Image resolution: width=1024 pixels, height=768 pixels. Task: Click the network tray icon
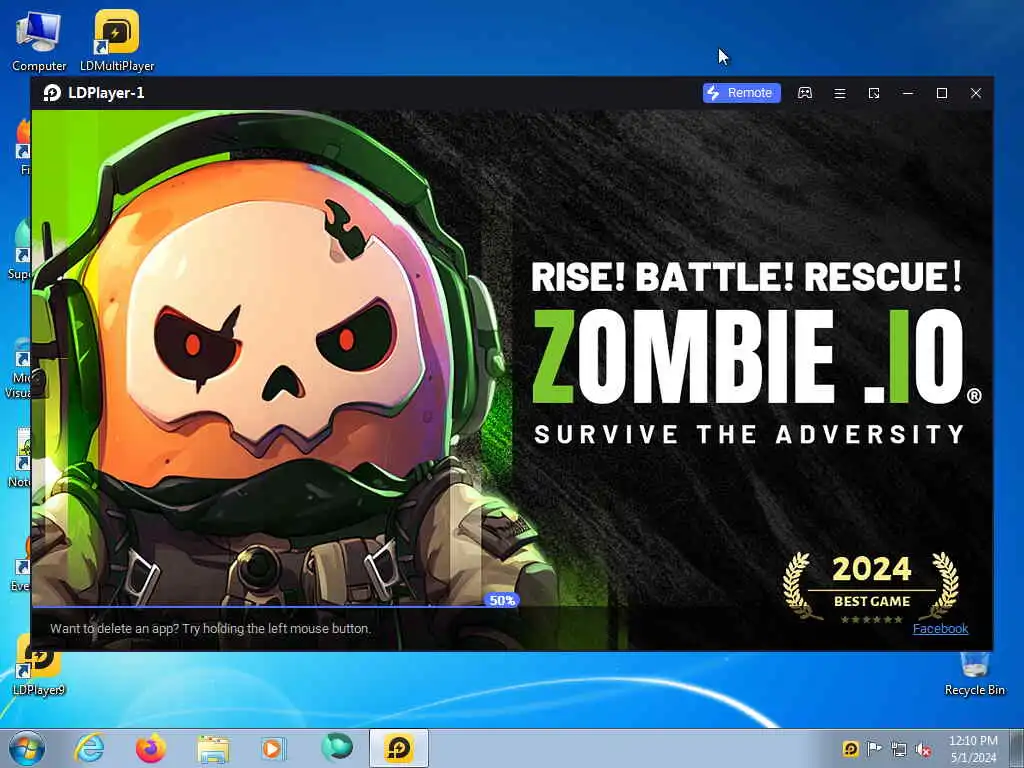coord(899,749)
